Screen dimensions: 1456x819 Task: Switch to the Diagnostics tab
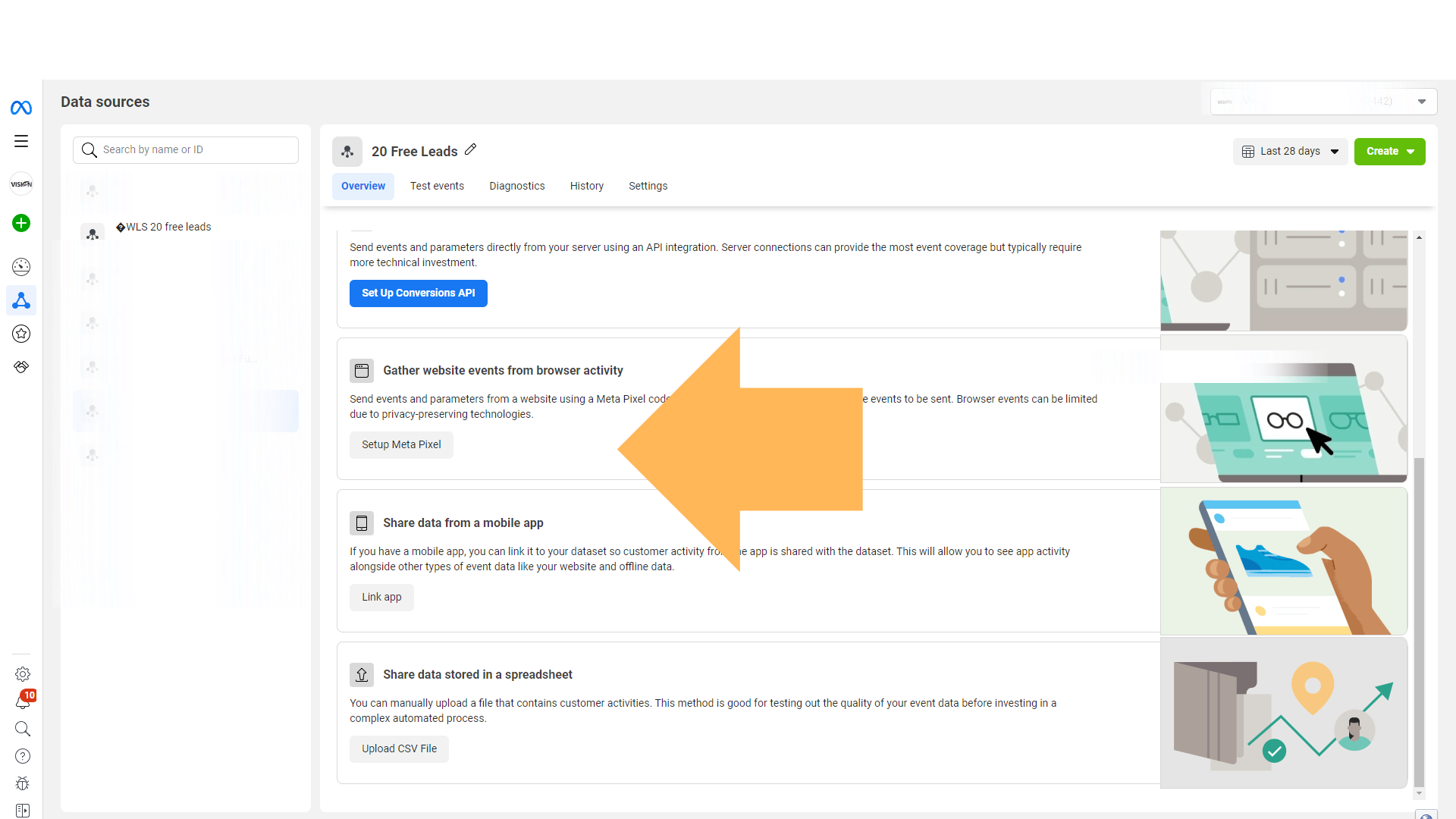pos(517,186)
